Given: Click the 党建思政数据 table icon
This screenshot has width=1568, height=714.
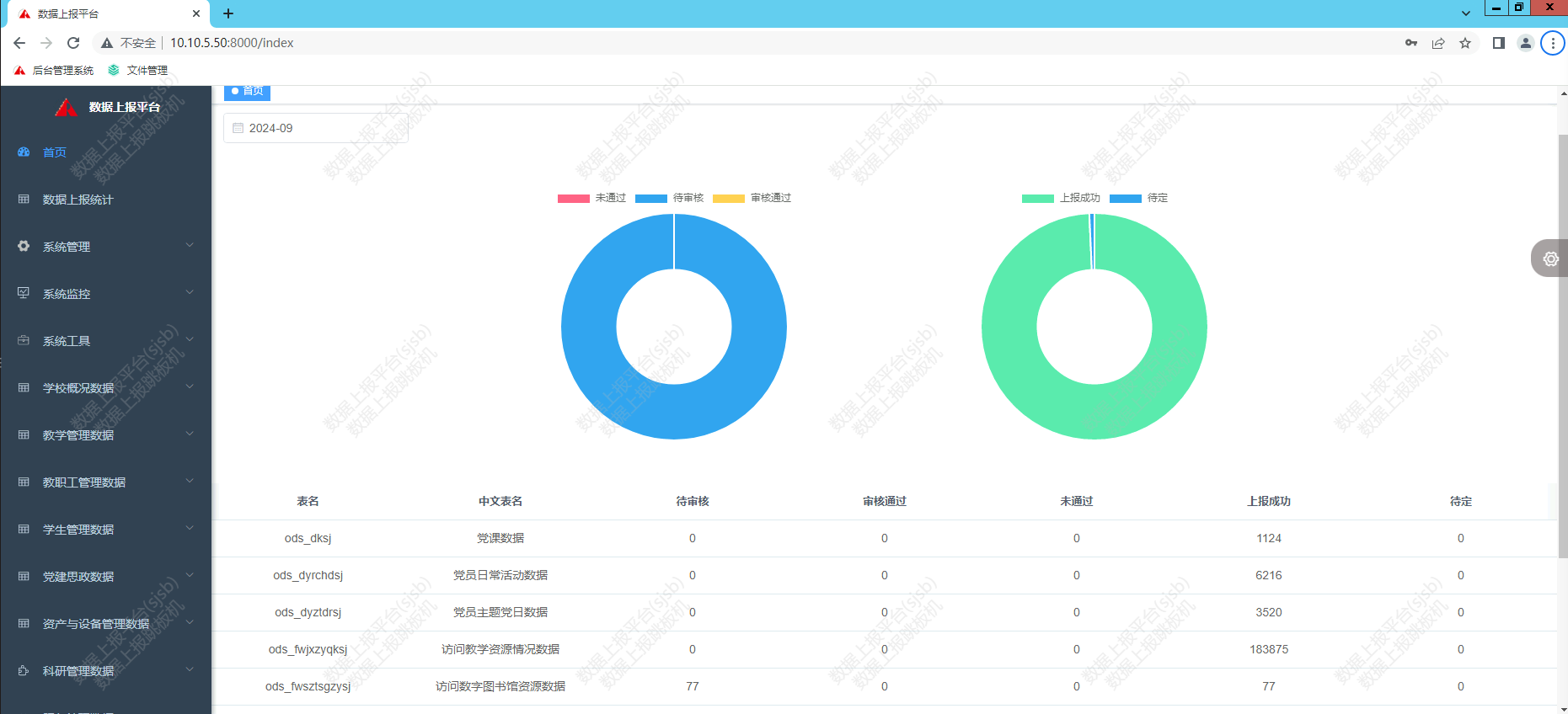Looking at the screenshot, I should click(24, 577).
